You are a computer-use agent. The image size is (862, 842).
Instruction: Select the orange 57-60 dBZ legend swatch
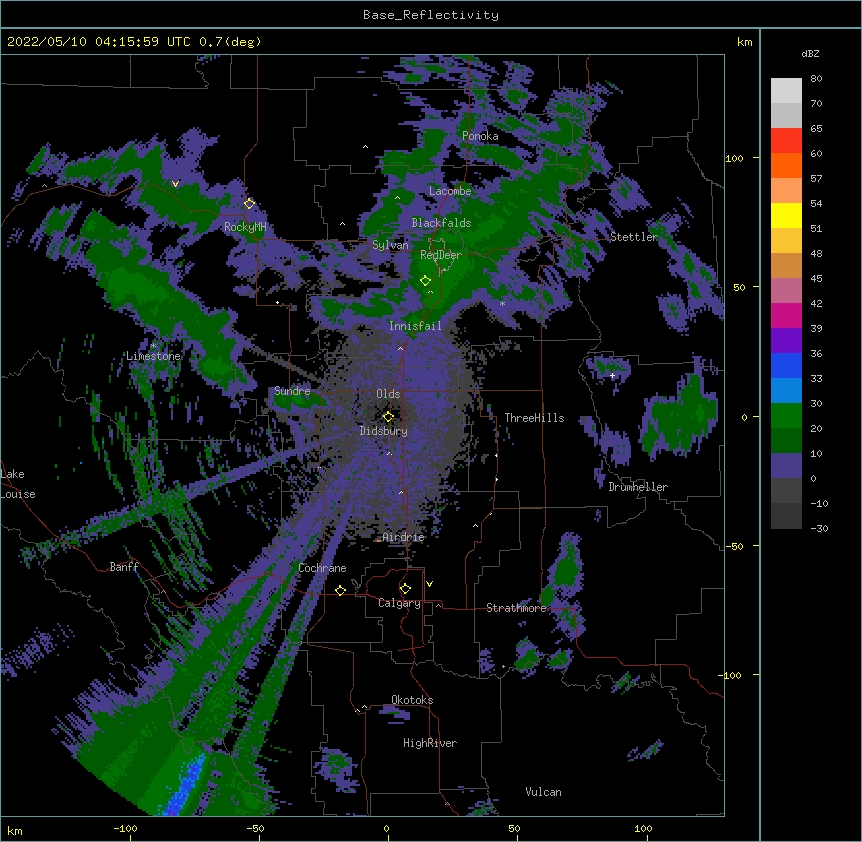786,166
